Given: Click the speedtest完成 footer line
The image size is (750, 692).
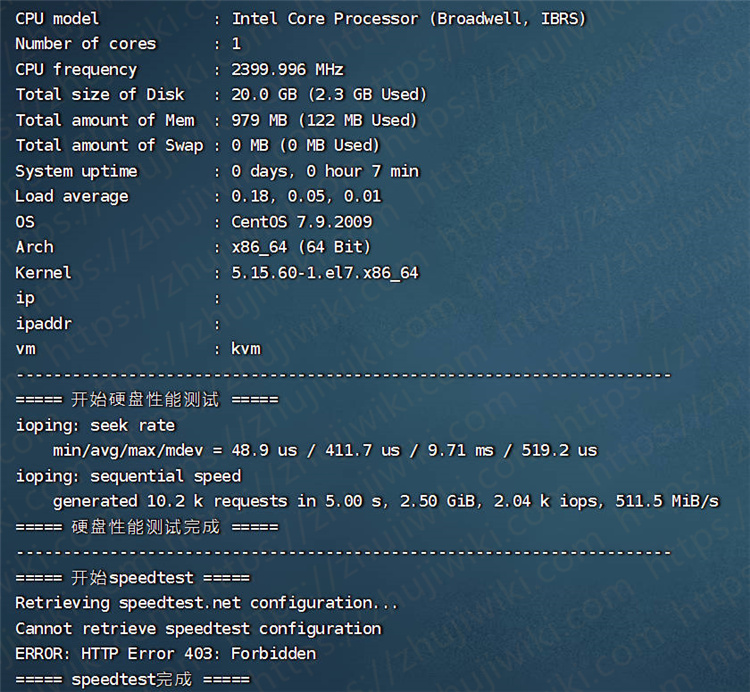Looking at the screenshot, I should tap(132, 680).
